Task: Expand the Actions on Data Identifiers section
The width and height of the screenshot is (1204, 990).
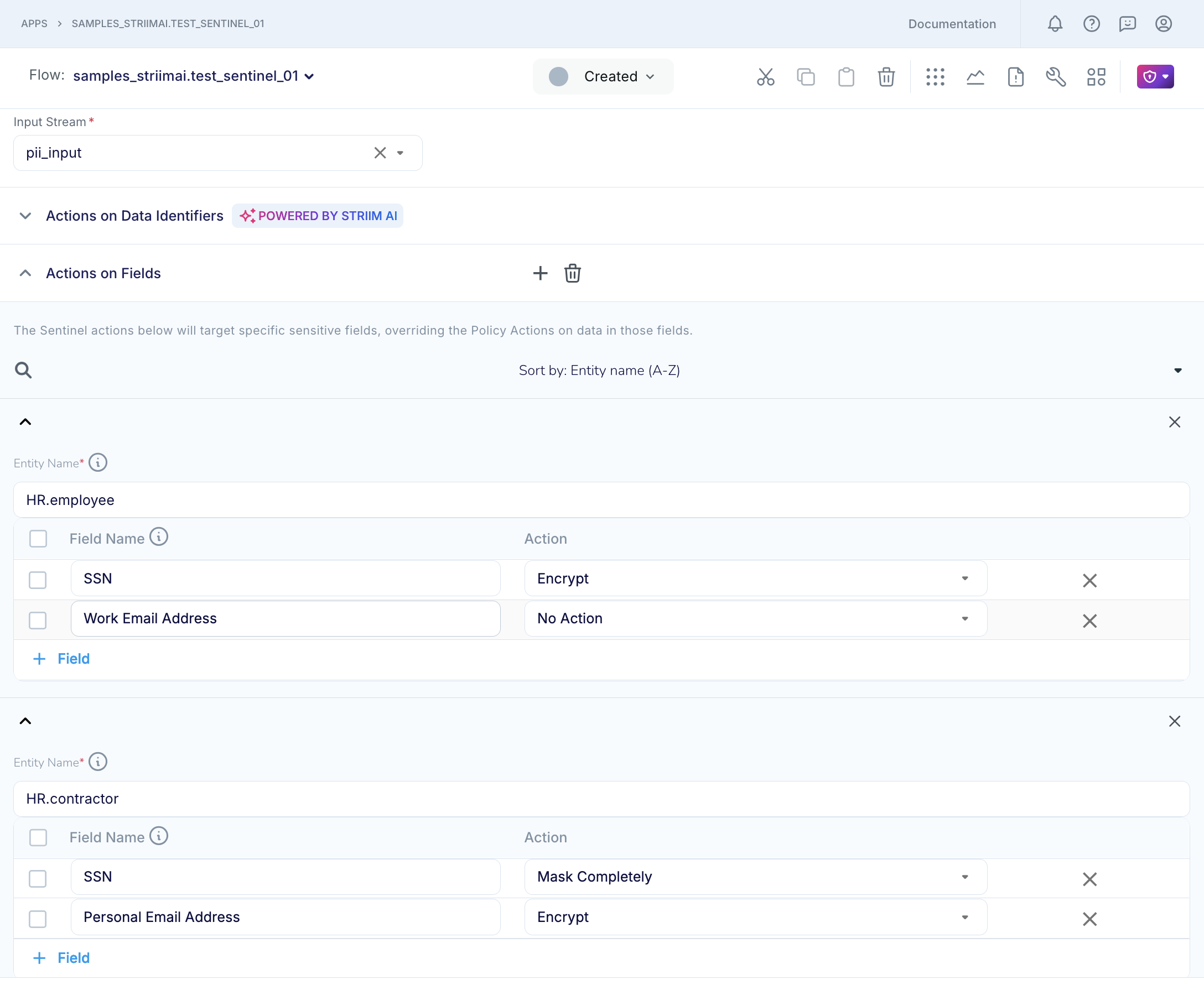Action: pyautogui.click(x=25, y=216)
